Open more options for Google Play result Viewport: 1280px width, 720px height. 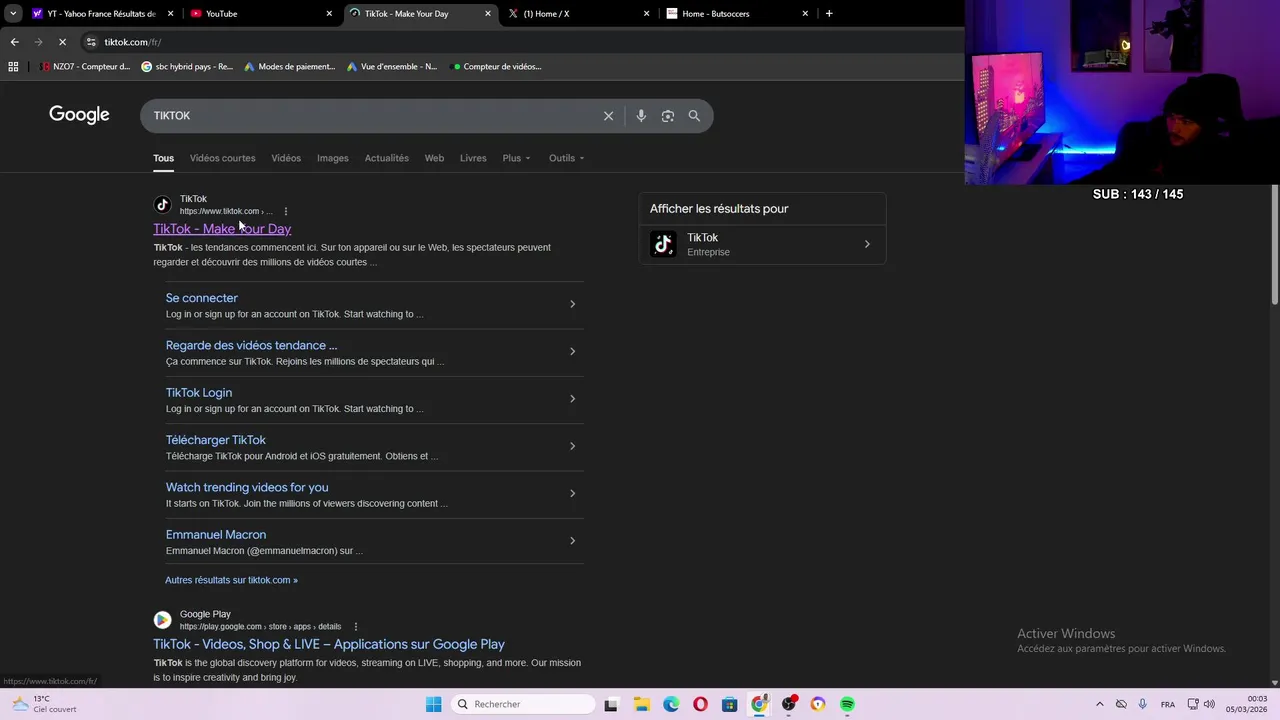pyautogui.click(x=355, y=627)
